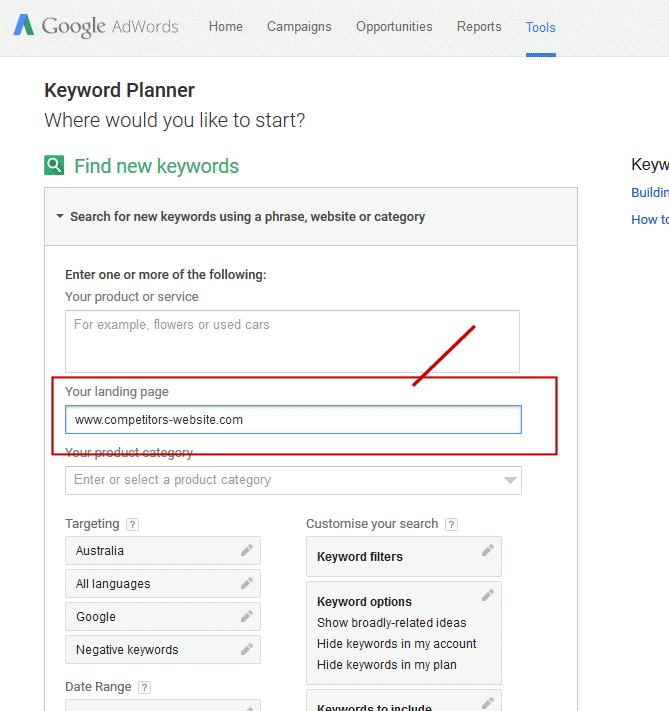Click the Date Range label
Screen dimensions: 669x711
point(98,687)
